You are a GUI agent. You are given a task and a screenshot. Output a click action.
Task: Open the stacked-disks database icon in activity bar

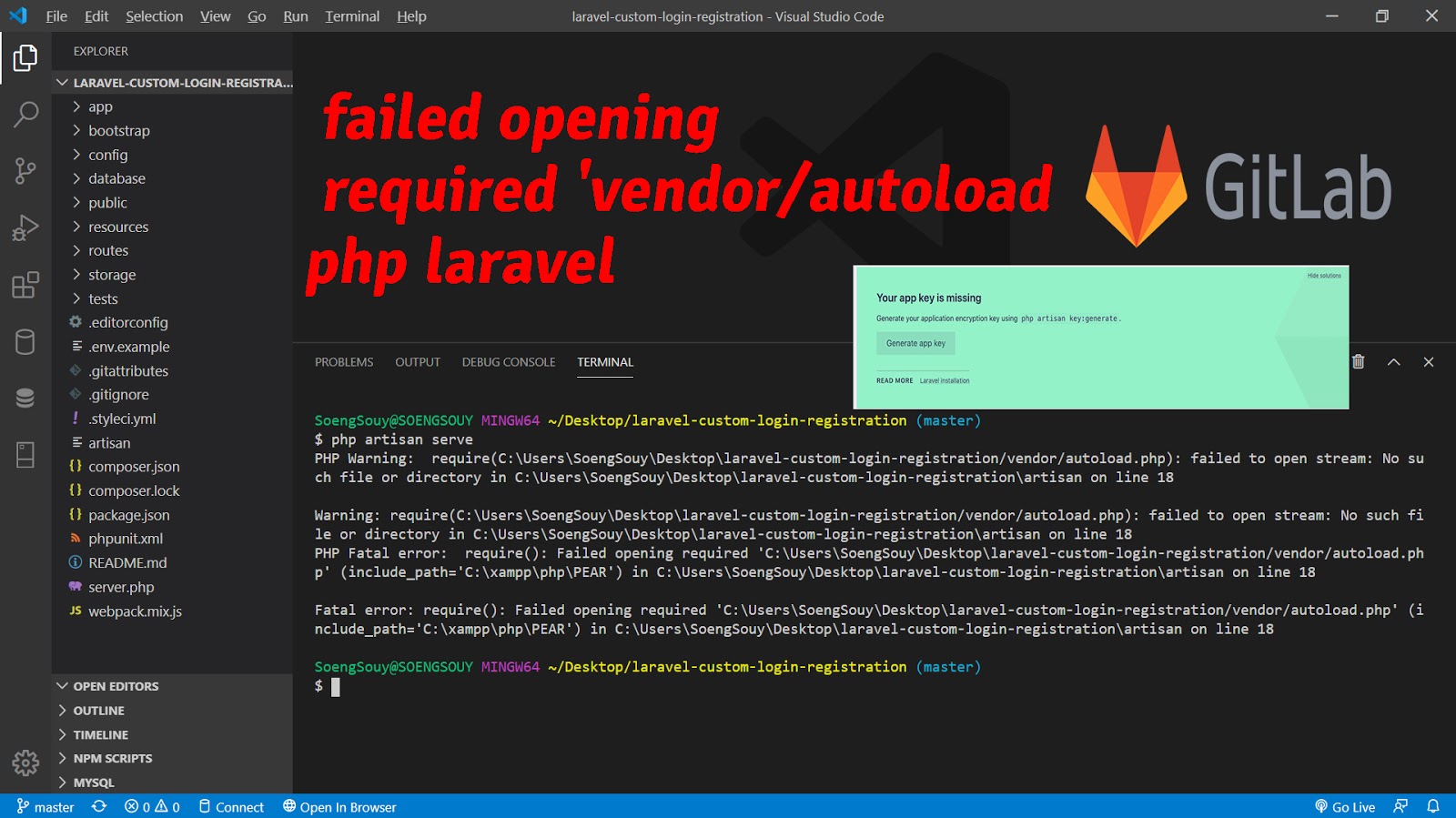(x=25, y=399)
